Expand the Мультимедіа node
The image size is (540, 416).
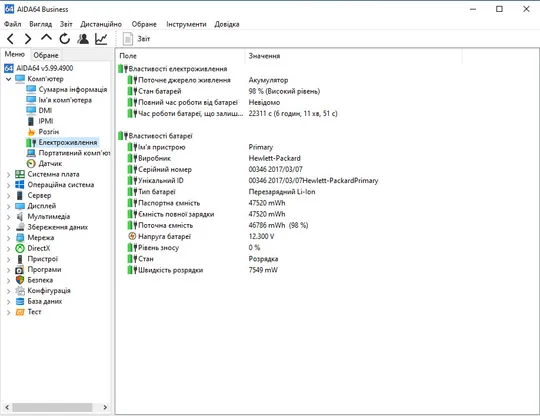(x=9, y=217)
